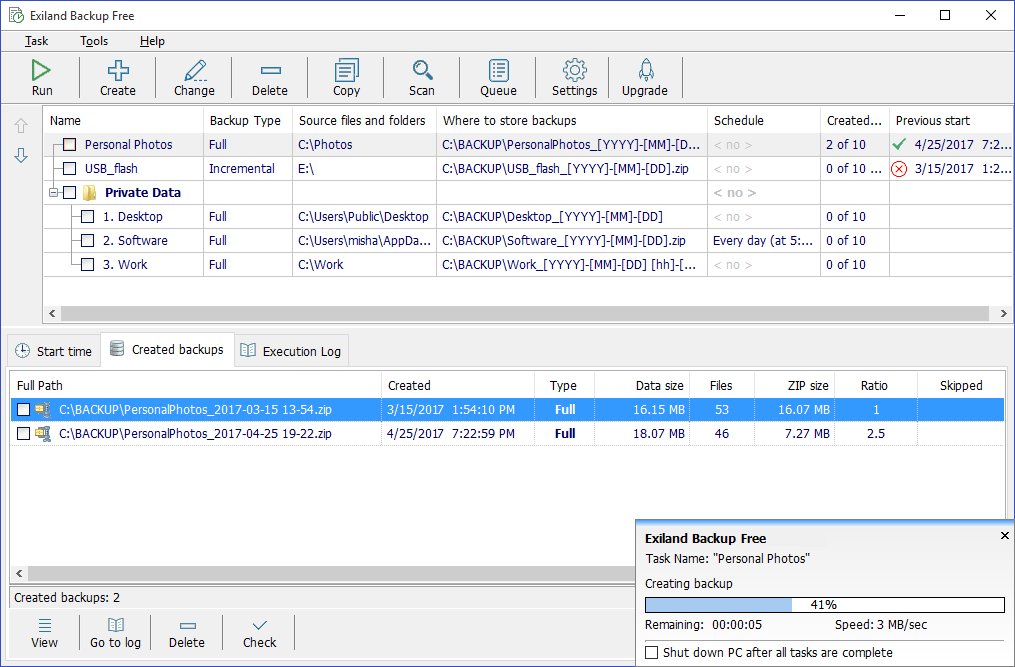1015x667 pixels.
Task: Click the Skipped column header
Action: 961,386
